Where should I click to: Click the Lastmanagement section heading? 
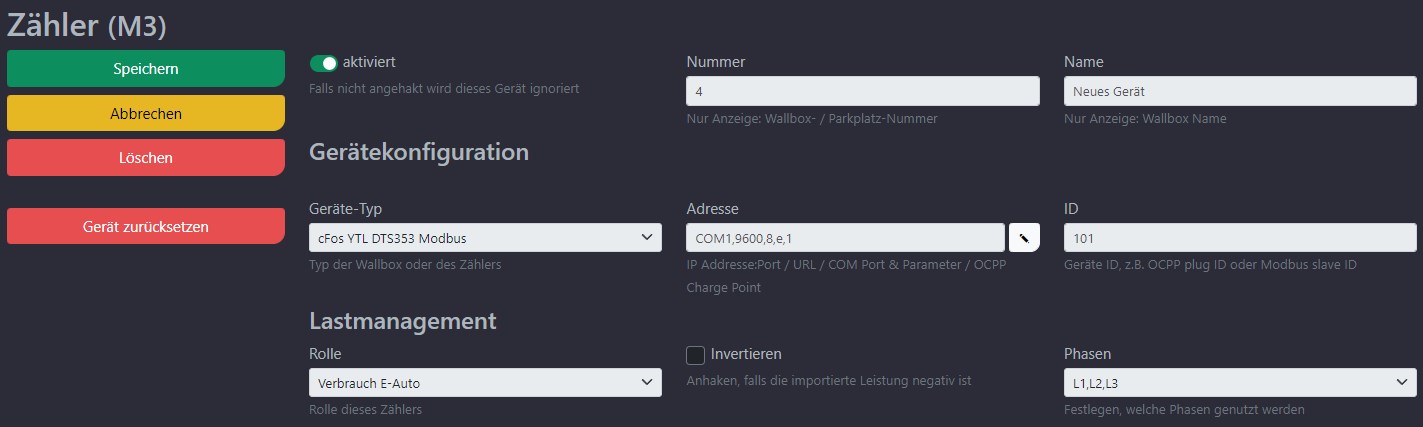point(403,321)
